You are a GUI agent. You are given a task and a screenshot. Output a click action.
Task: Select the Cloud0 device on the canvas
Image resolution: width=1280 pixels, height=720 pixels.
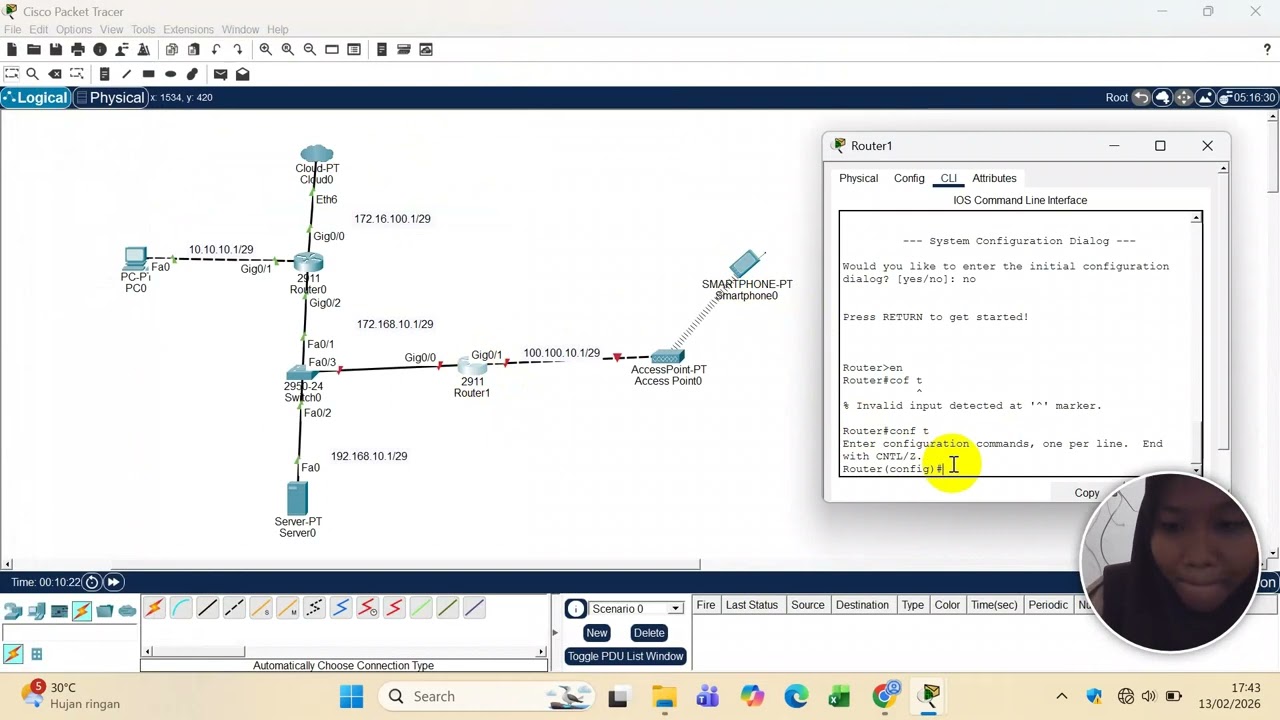coord(316,154)
